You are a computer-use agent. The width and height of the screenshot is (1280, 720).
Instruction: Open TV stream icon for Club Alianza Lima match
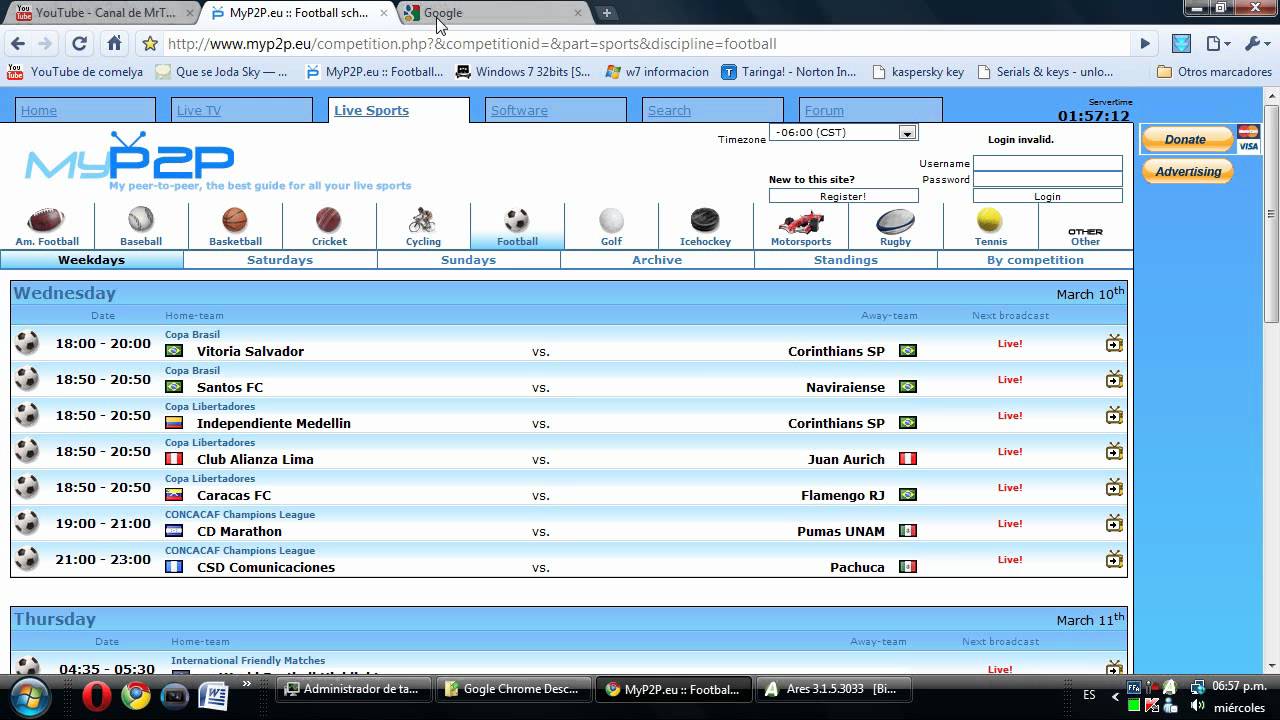point(1114,451)
